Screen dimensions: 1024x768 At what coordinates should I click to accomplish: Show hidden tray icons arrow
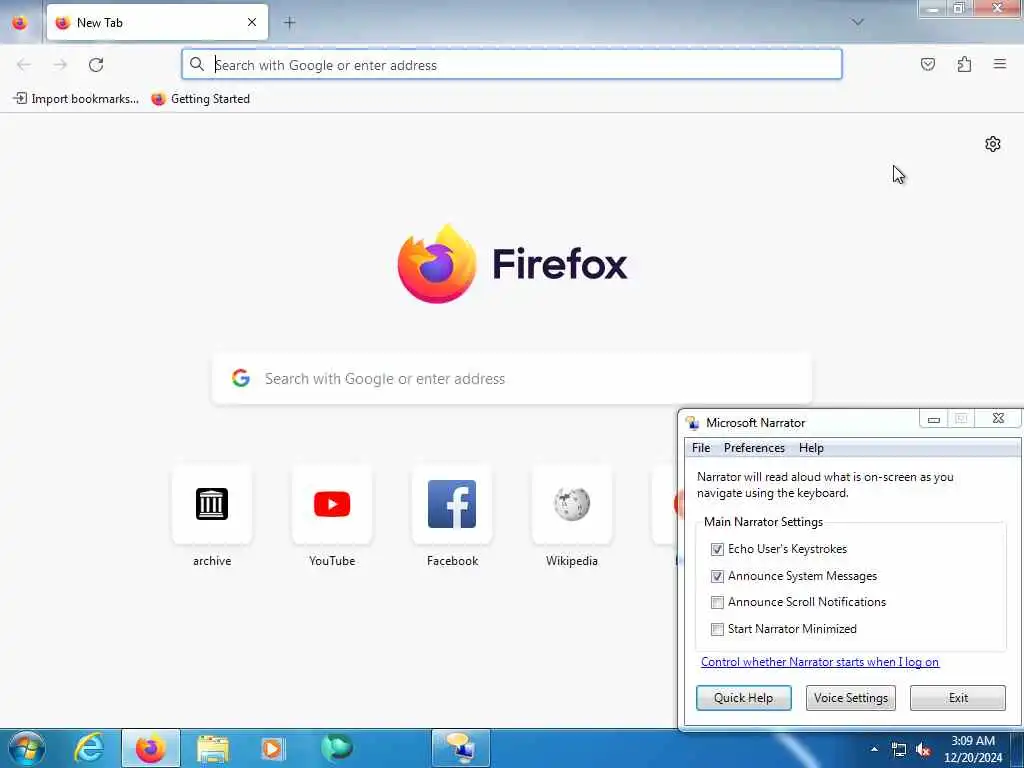tap(874, 749)
